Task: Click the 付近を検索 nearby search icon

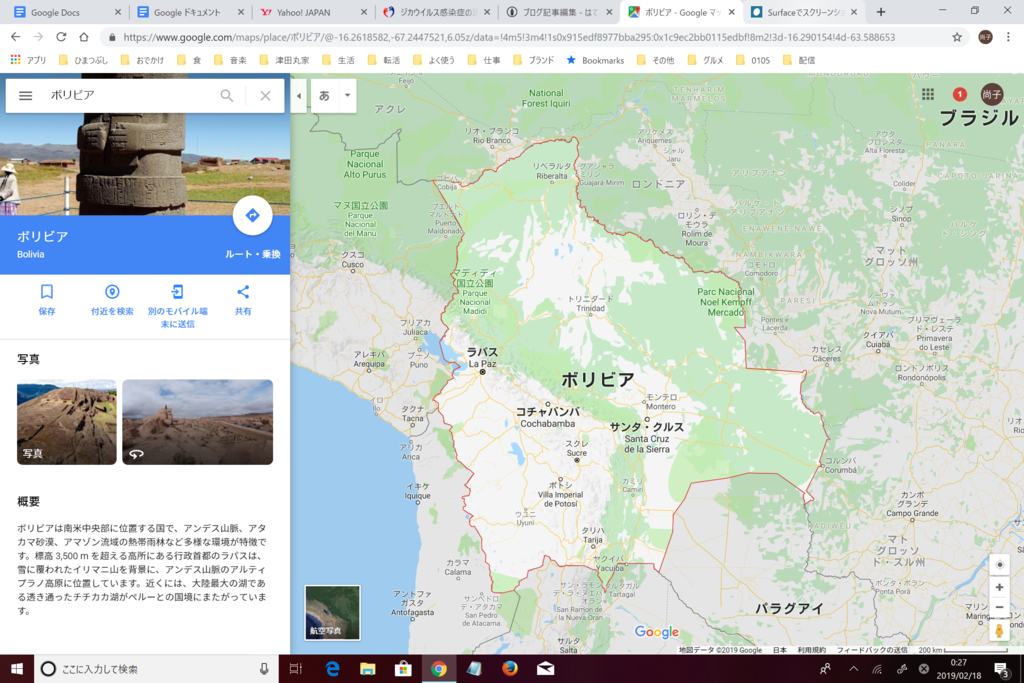Action: coord(112,292)
